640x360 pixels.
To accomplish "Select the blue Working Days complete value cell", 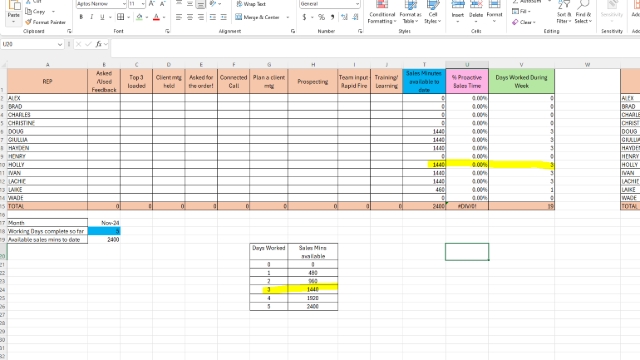I will (104, 231).
